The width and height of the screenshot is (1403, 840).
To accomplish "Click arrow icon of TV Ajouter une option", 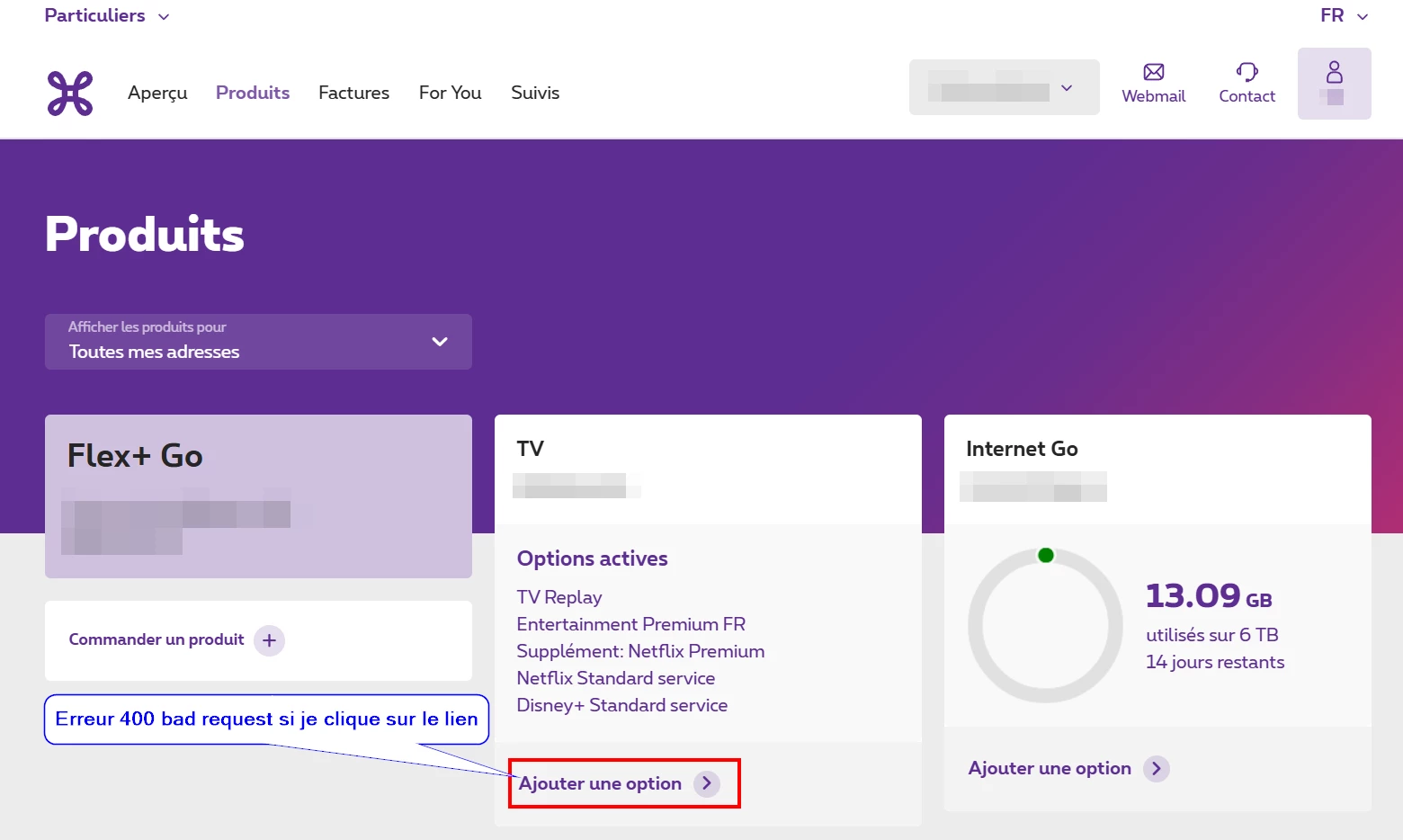I will 707,783.
